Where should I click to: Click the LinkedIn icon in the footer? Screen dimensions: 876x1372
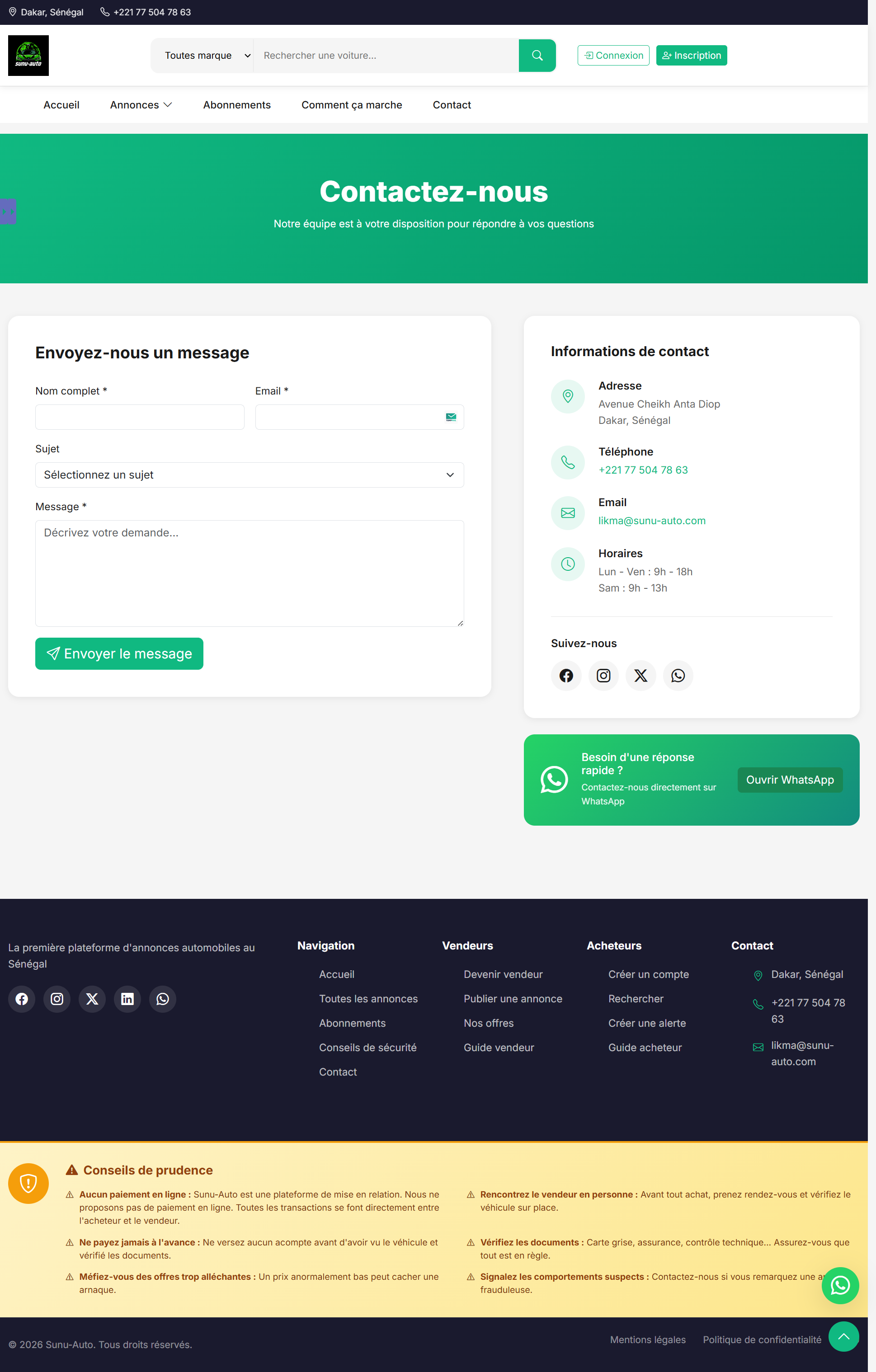tap(127, 999)
